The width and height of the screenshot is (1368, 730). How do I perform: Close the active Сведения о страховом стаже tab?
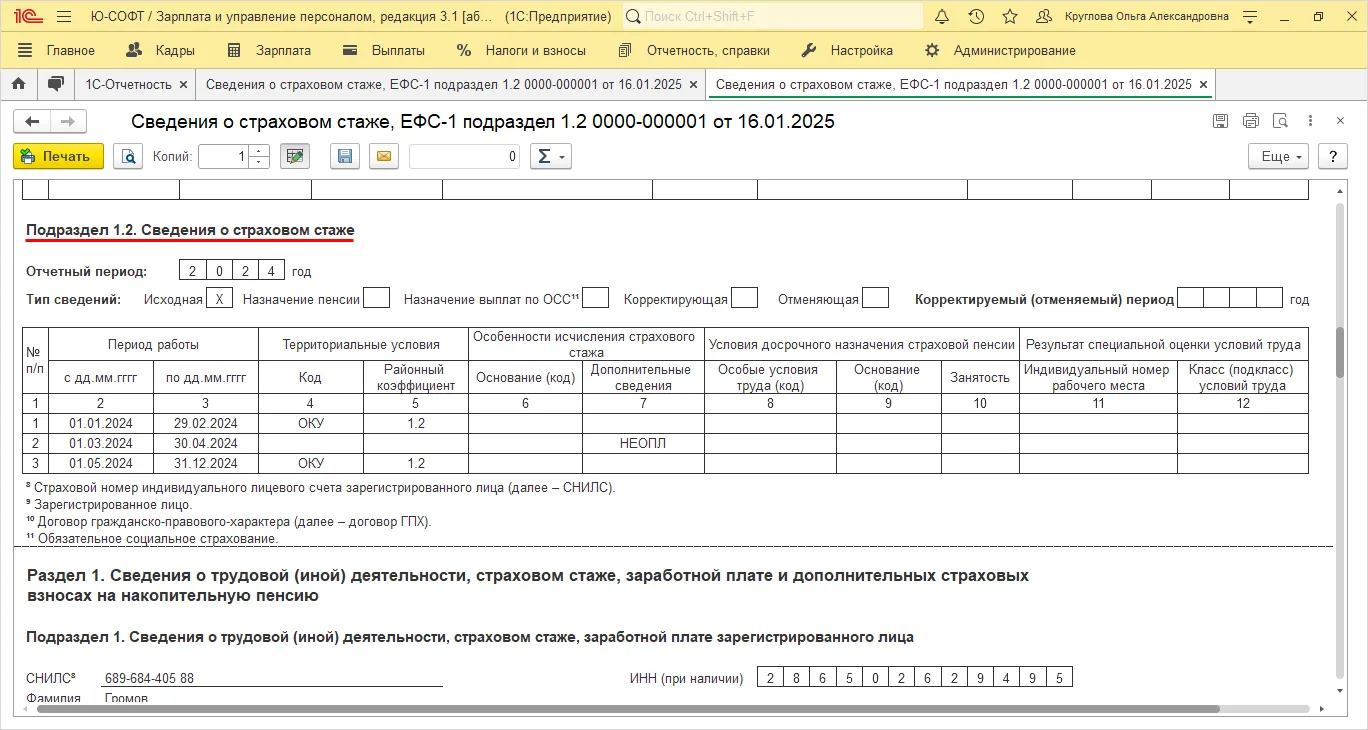click(x=1203, y=85)
